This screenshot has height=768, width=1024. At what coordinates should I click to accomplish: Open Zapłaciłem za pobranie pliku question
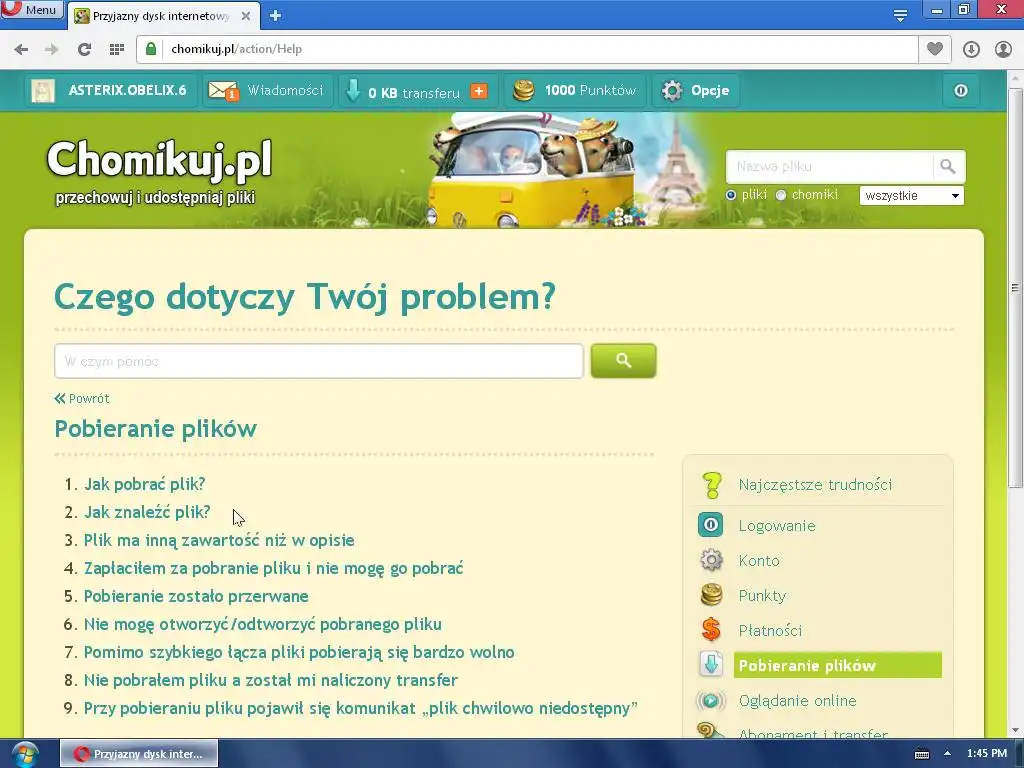point(274,568)
